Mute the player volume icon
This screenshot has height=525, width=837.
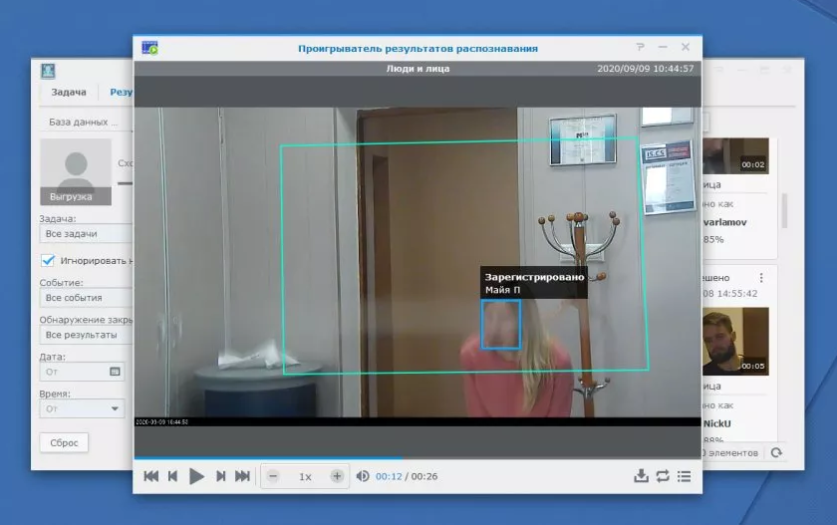(x=362, y=476)
